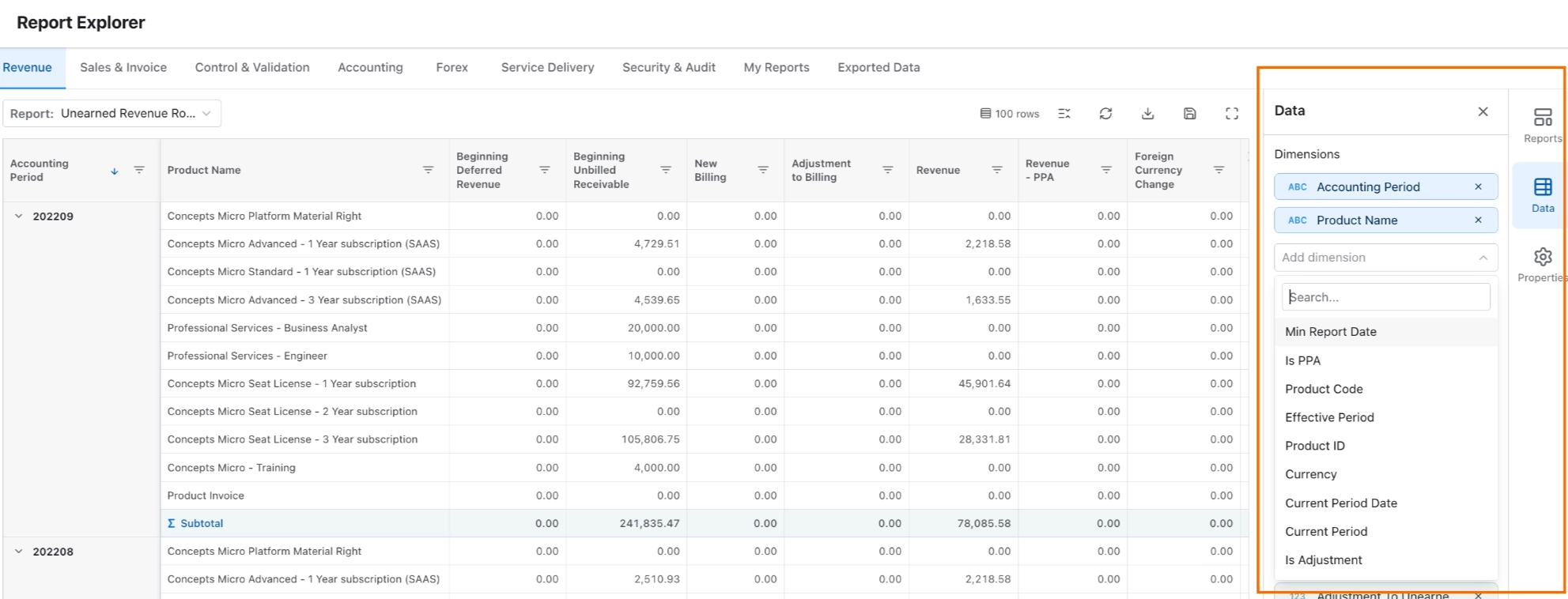Open the Report selector dropdown

111,113
